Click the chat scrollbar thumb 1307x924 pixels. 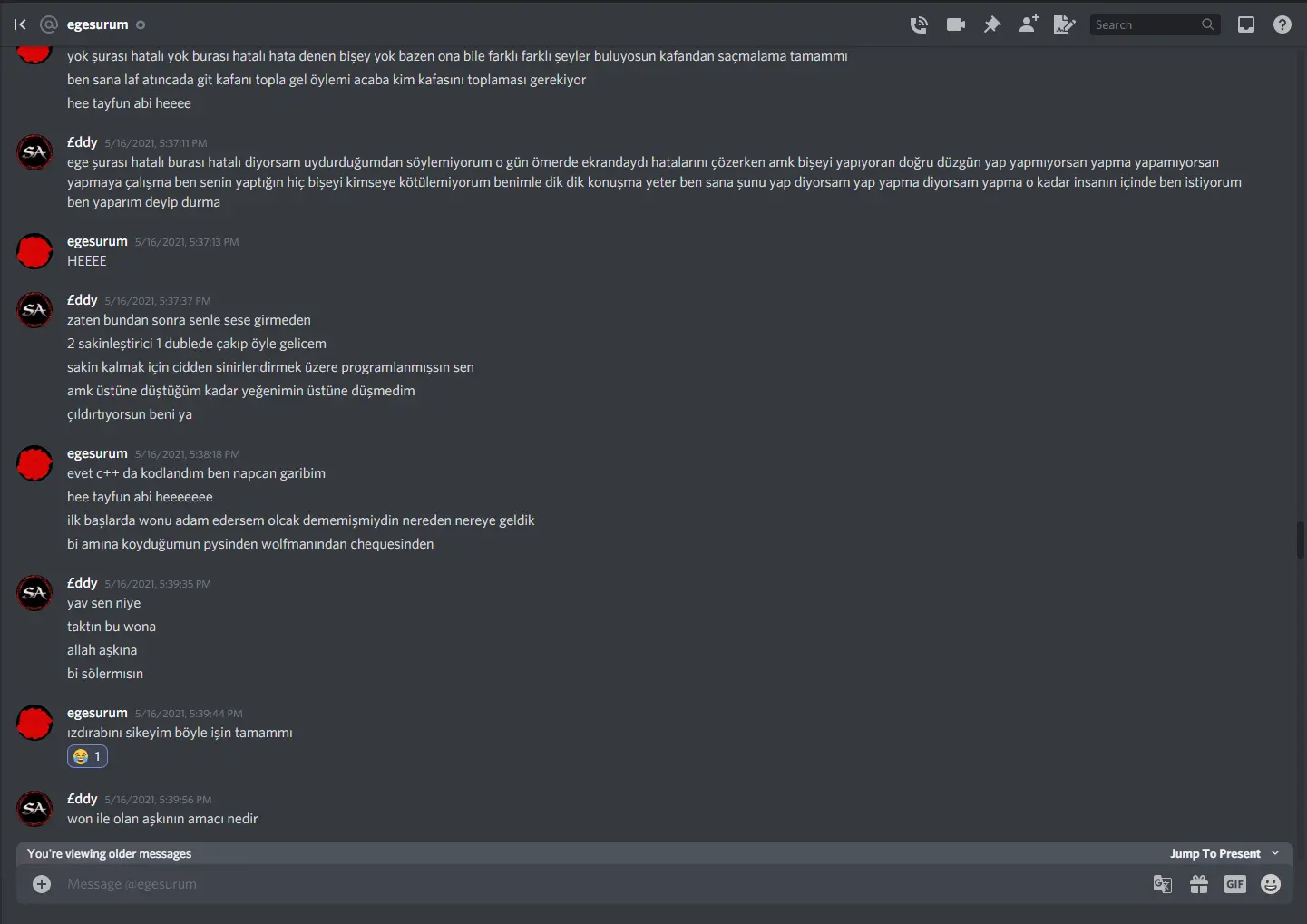coord(1301,540)
